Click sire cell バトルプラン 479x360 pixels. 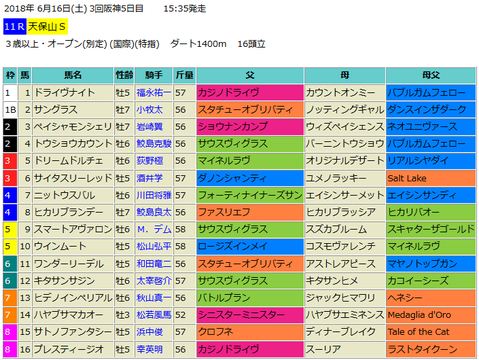250,298
